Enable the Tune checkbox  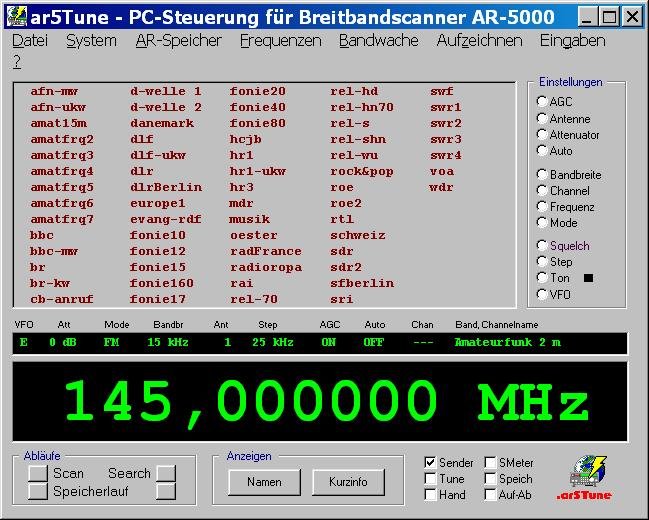(x=430, y=479)
